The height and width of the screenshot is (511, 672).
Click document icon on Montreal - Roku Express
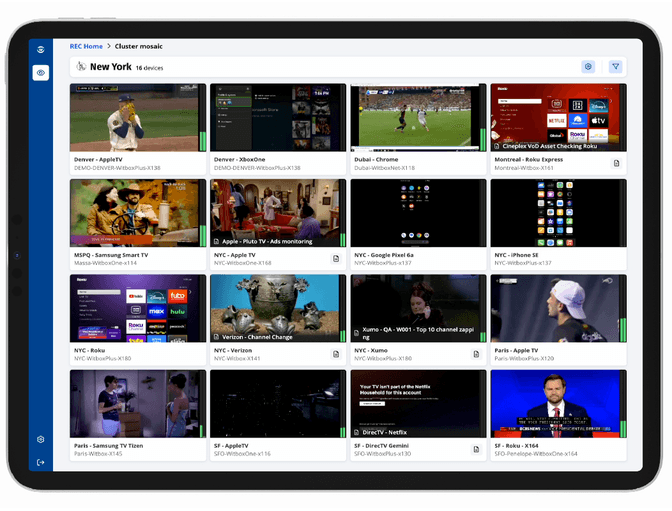(616, 163)
